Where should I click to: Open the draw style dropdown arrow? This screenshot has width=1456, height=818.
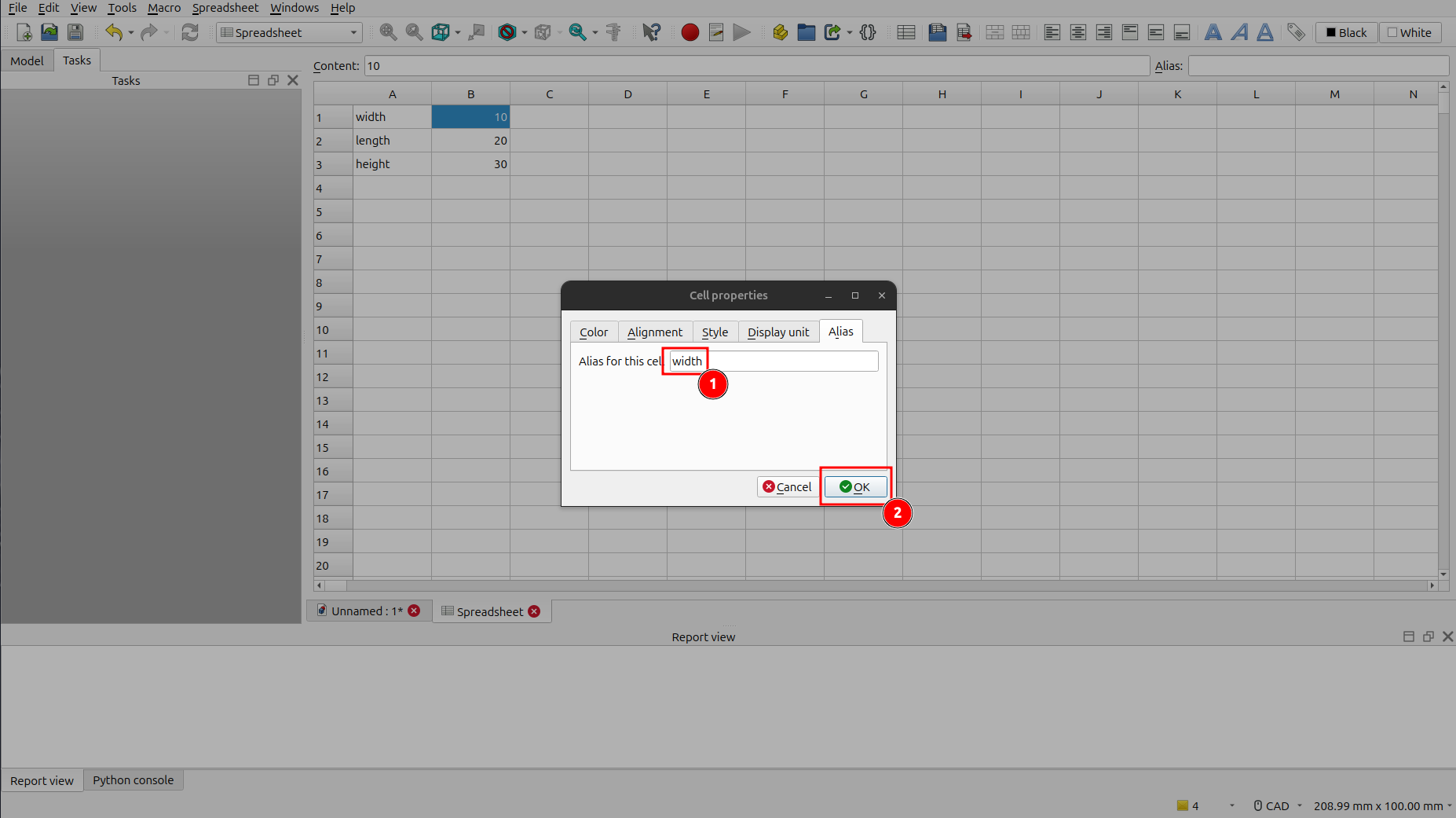click(x=523, y=32)
